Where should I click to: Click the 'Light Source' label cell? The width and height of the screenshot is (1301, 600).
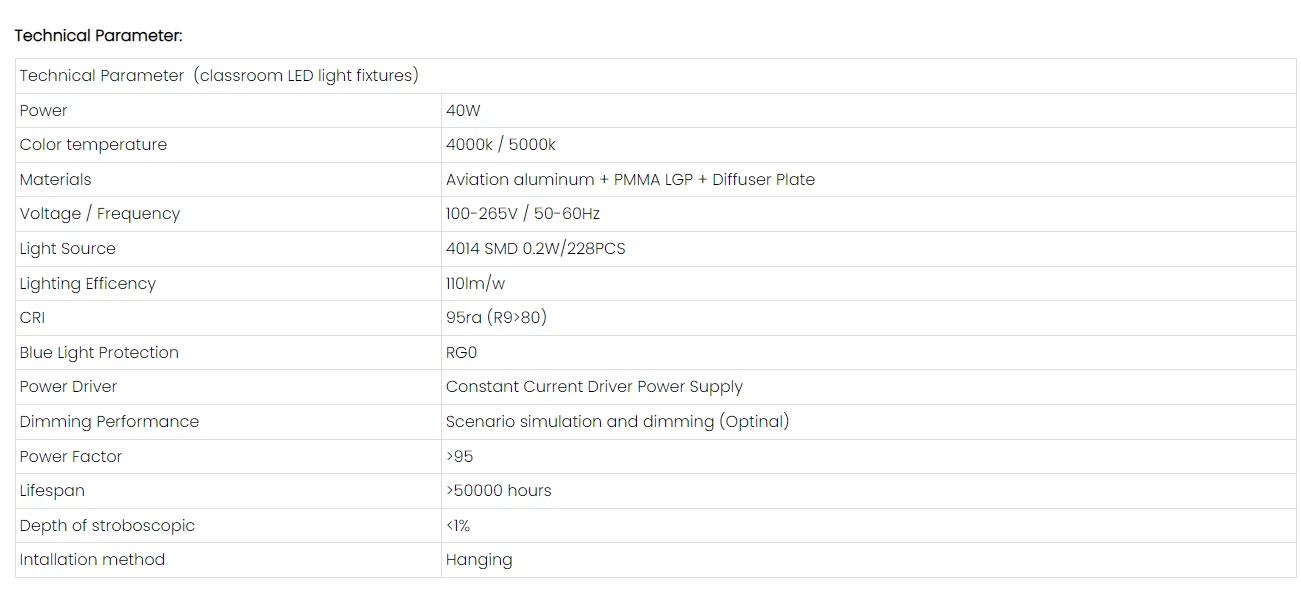[67, 249]
